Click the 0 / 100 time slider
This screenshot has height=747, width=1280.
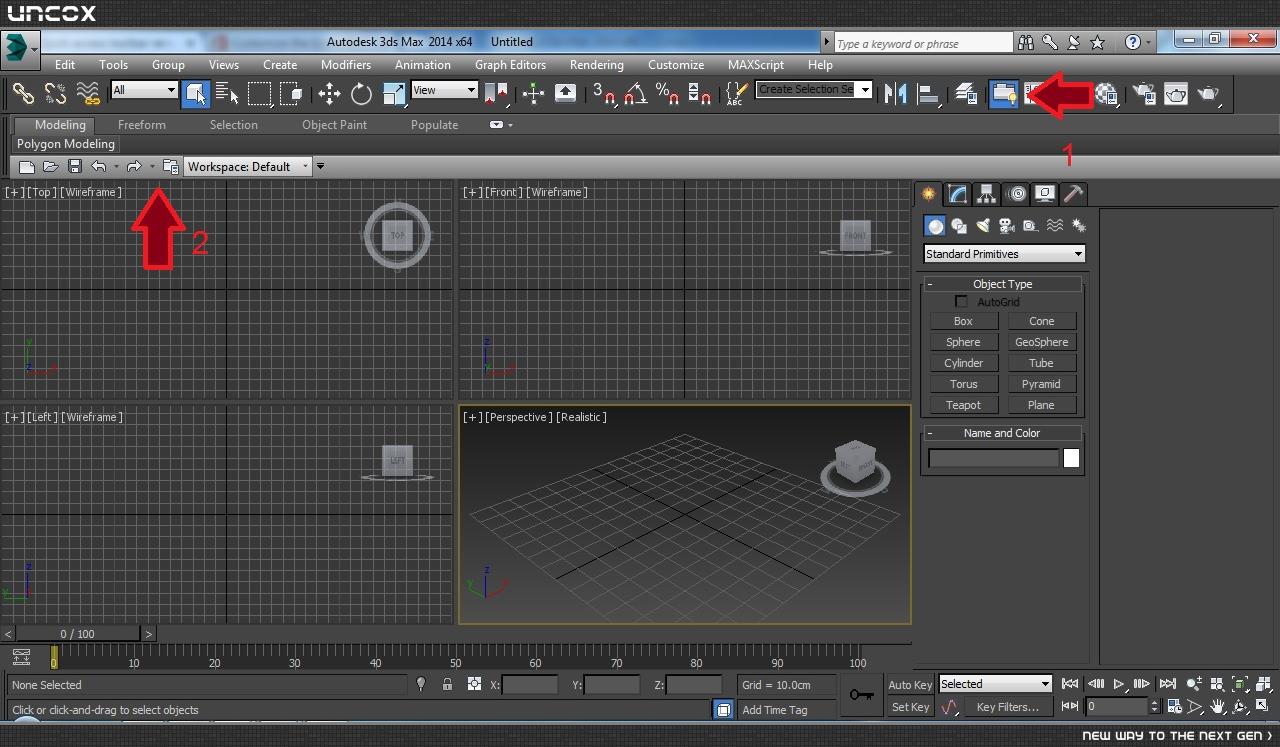click(78, 634)
